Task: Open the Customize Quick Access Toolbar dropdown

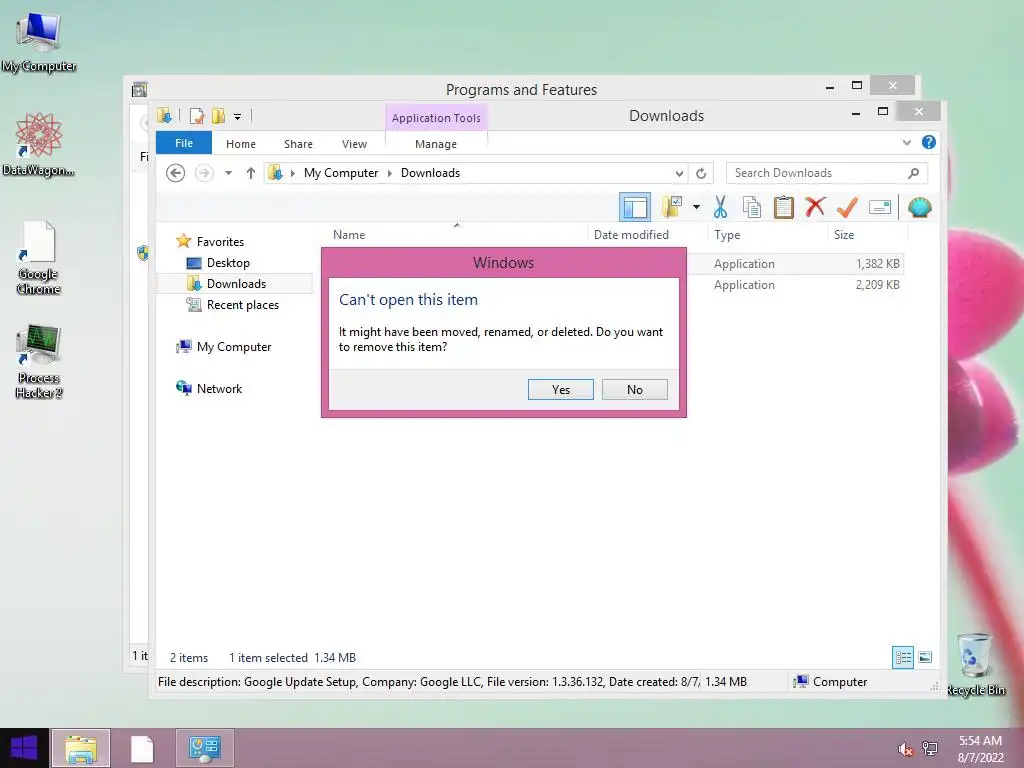Action: pos(238,117)
